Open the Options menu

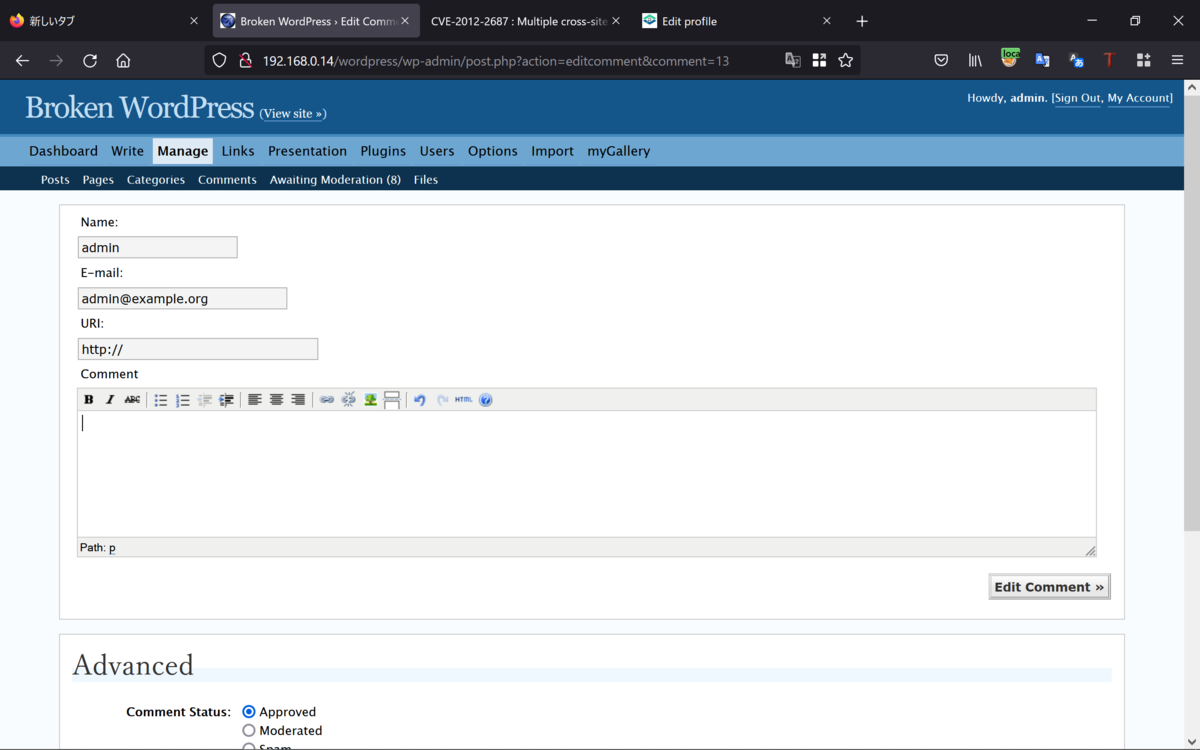point(493,151)
